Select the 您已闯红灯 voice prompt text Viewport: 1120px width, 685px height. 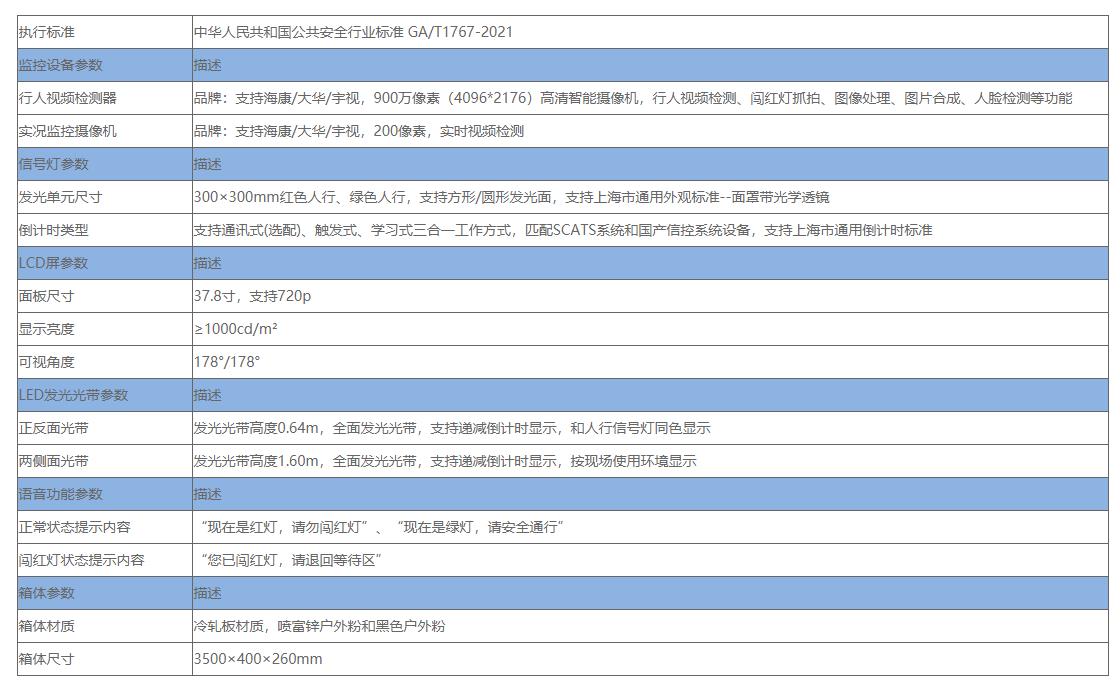(290, 560)
